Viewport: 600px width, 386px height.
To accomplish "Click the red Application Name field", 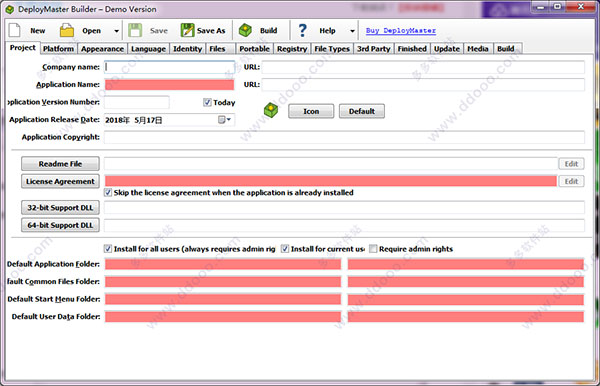I will click(x=170, y=85).
